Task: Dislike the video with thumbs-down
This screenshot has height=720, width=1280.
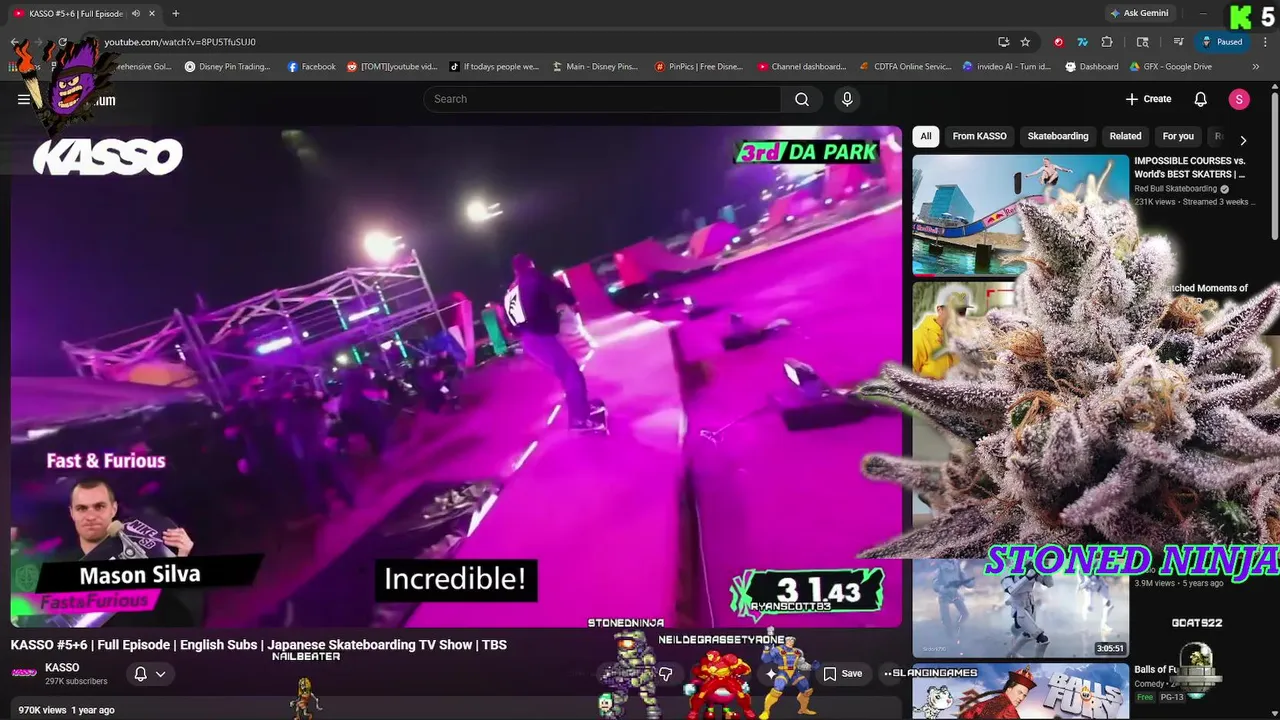Action: click(666, 674)
